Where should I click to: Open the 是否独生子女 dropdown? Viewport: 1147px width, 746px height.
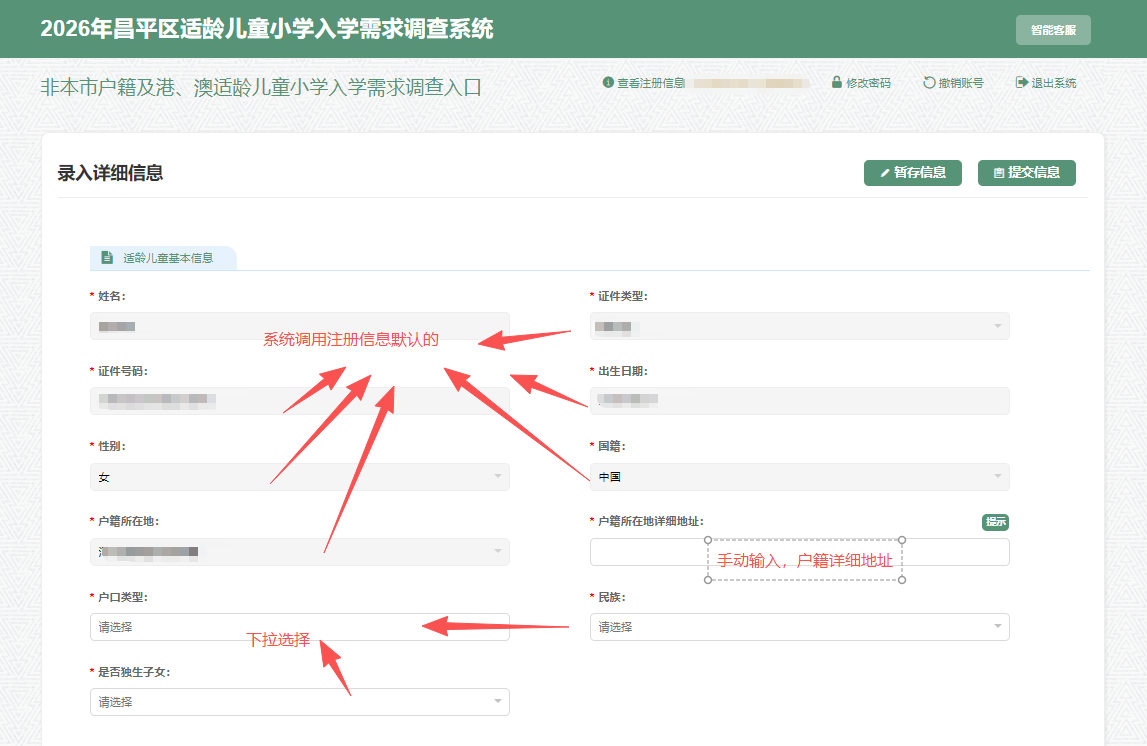click(x=299, y=702)
